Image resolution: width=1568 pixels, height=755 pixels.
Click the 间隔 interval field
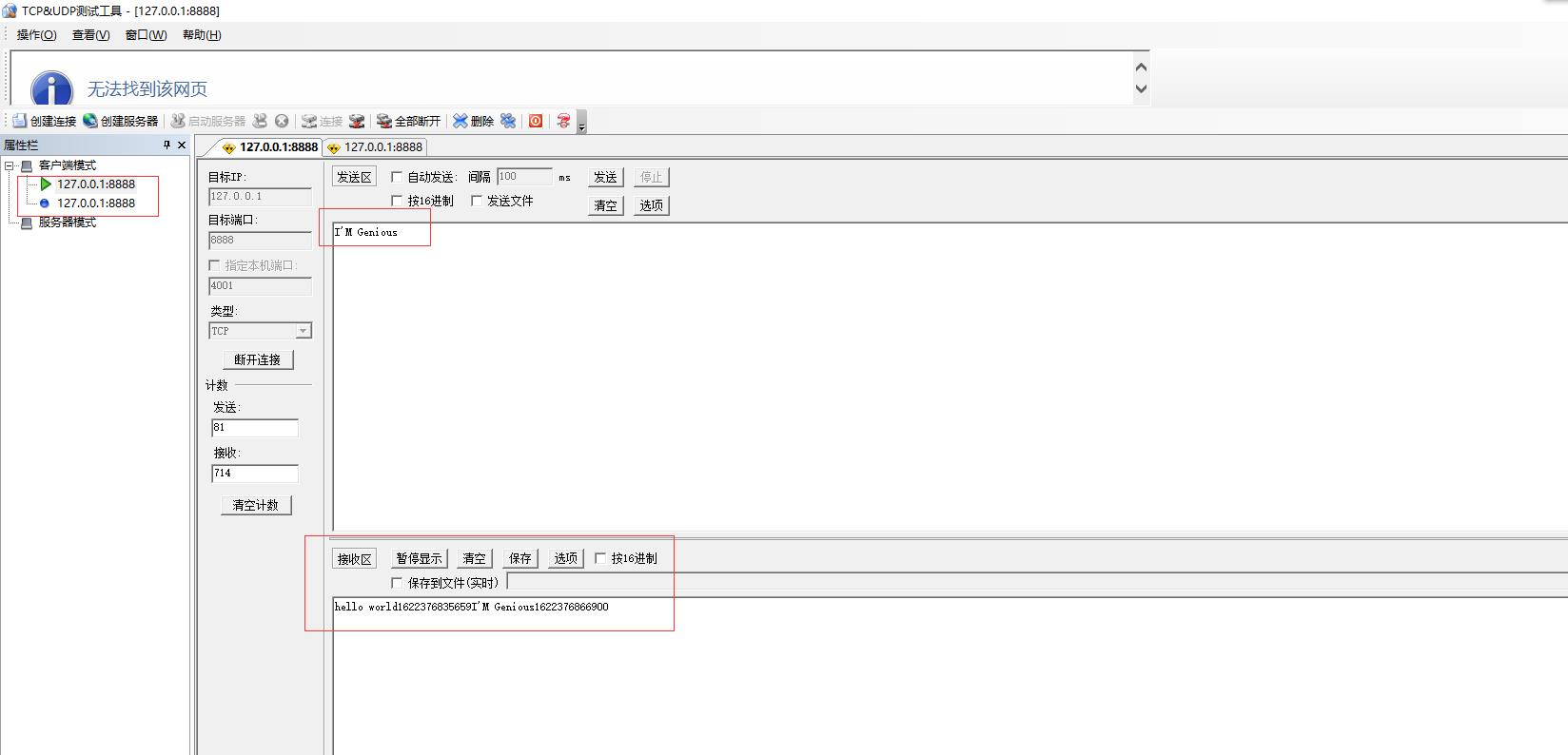tap(524, 177)
